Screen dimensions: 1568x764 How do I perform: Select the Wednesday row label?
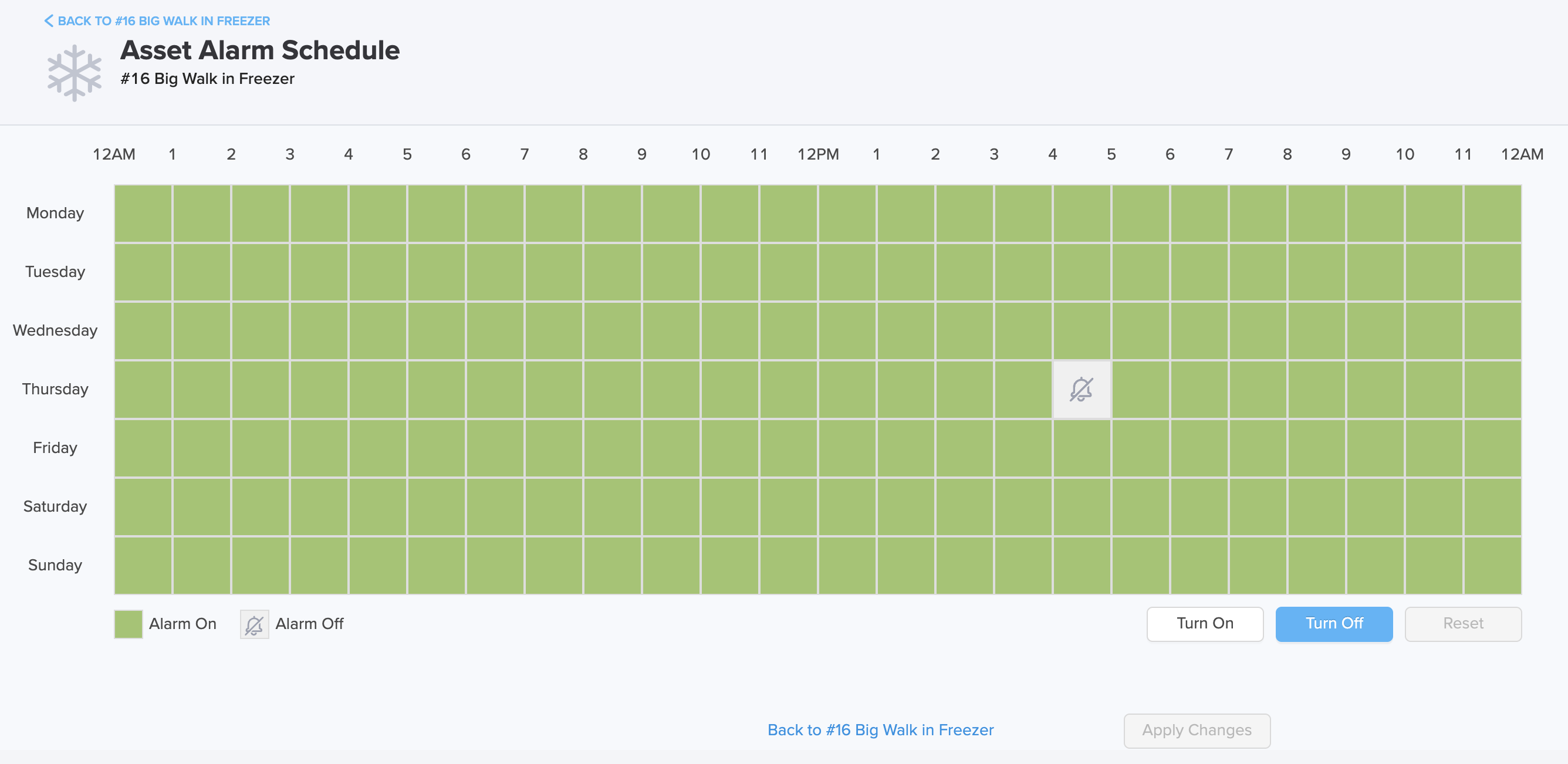click(x=55, y=330)
